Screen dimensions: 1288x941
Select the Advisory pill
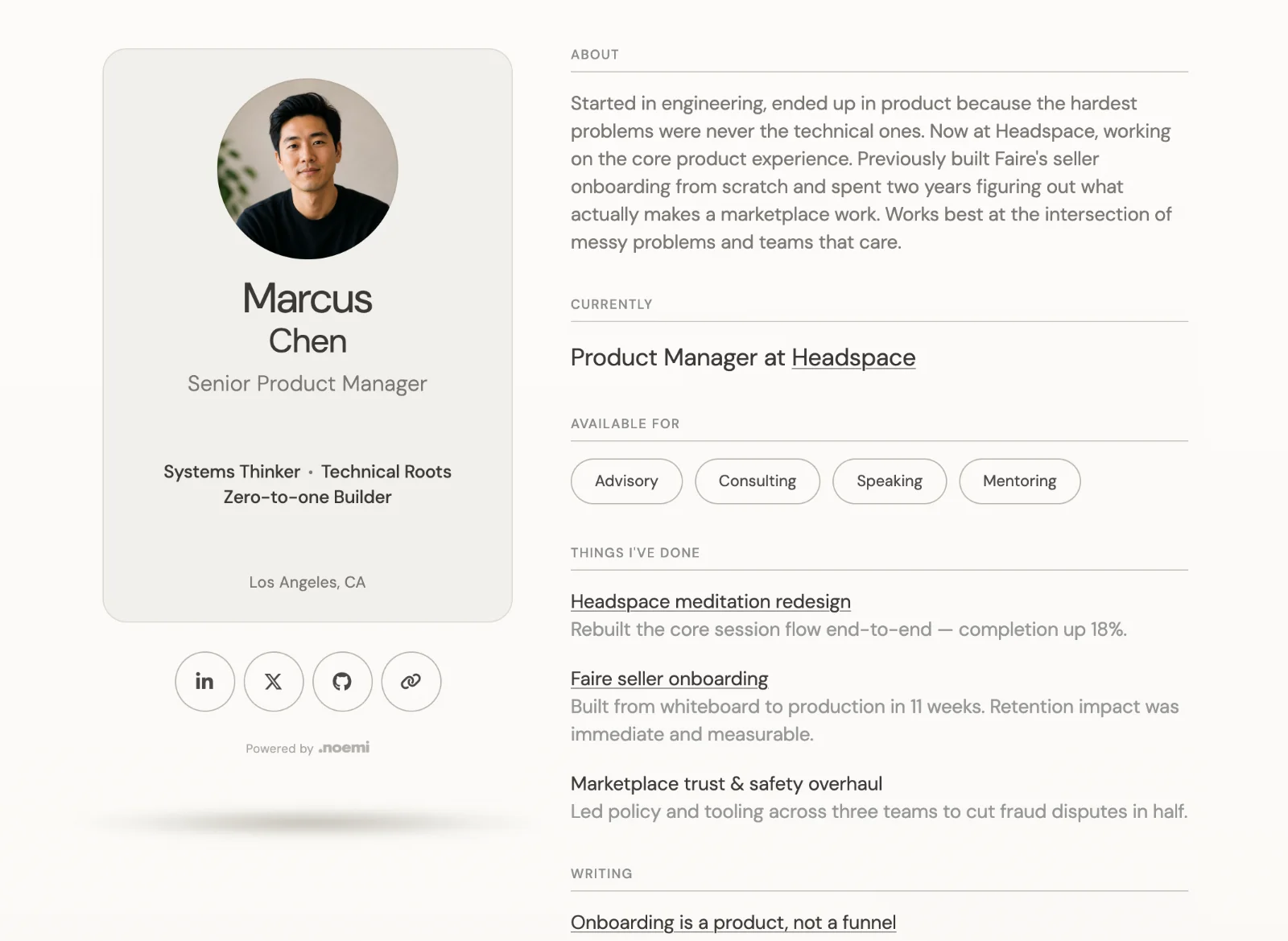point(626,481)
